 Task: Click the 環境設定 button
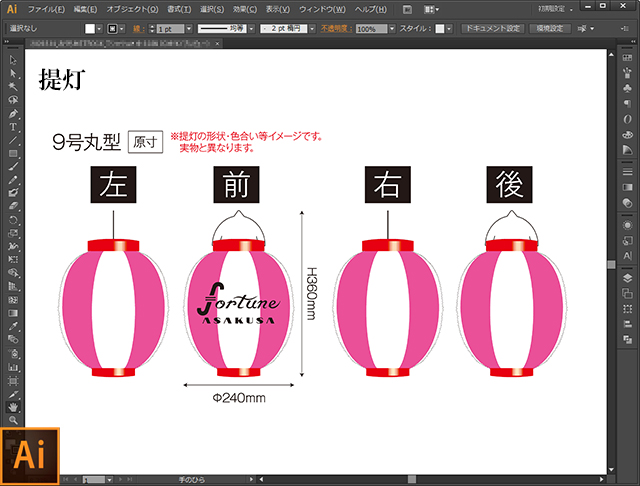tap(550, 29)
